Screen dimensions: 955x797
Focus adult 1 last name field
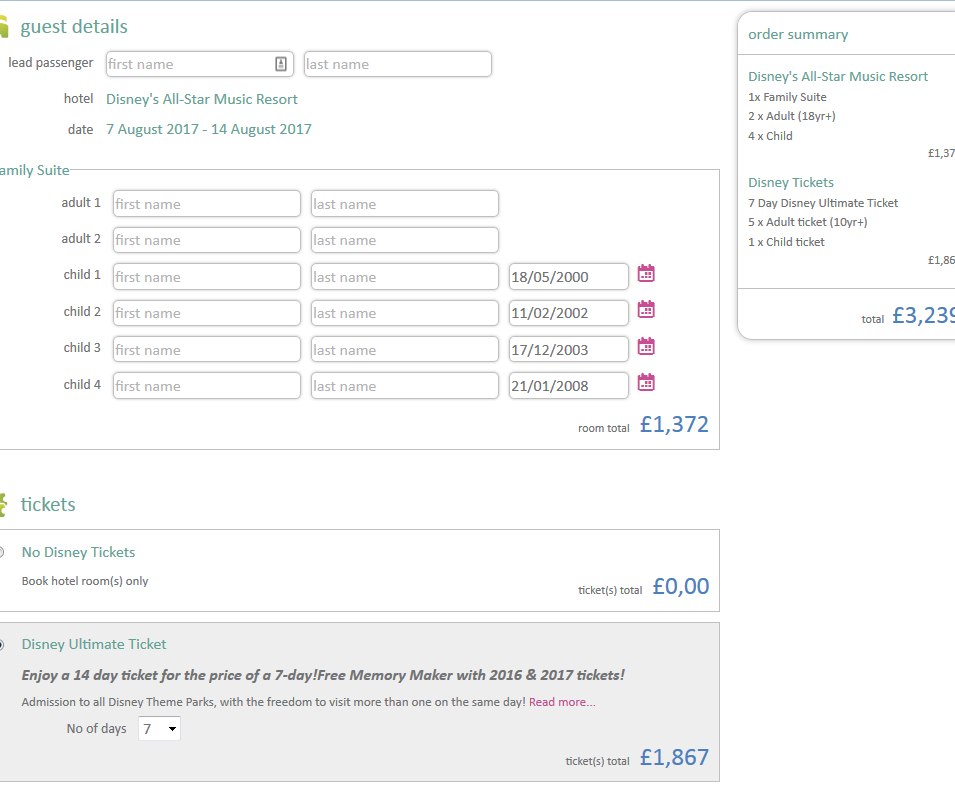404,204
